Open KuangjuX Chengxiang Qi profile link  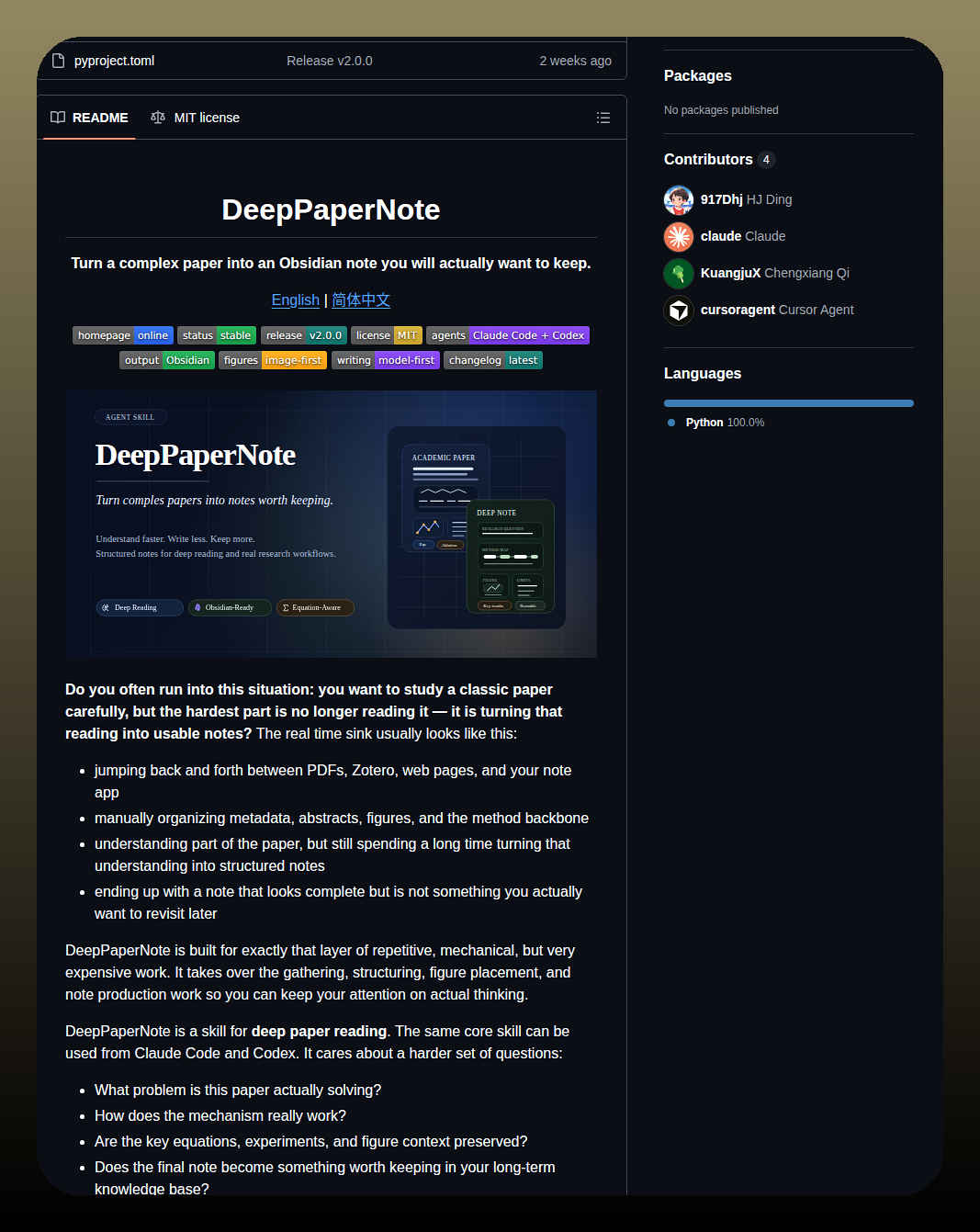pyautogui.click(x=775, y=273)
